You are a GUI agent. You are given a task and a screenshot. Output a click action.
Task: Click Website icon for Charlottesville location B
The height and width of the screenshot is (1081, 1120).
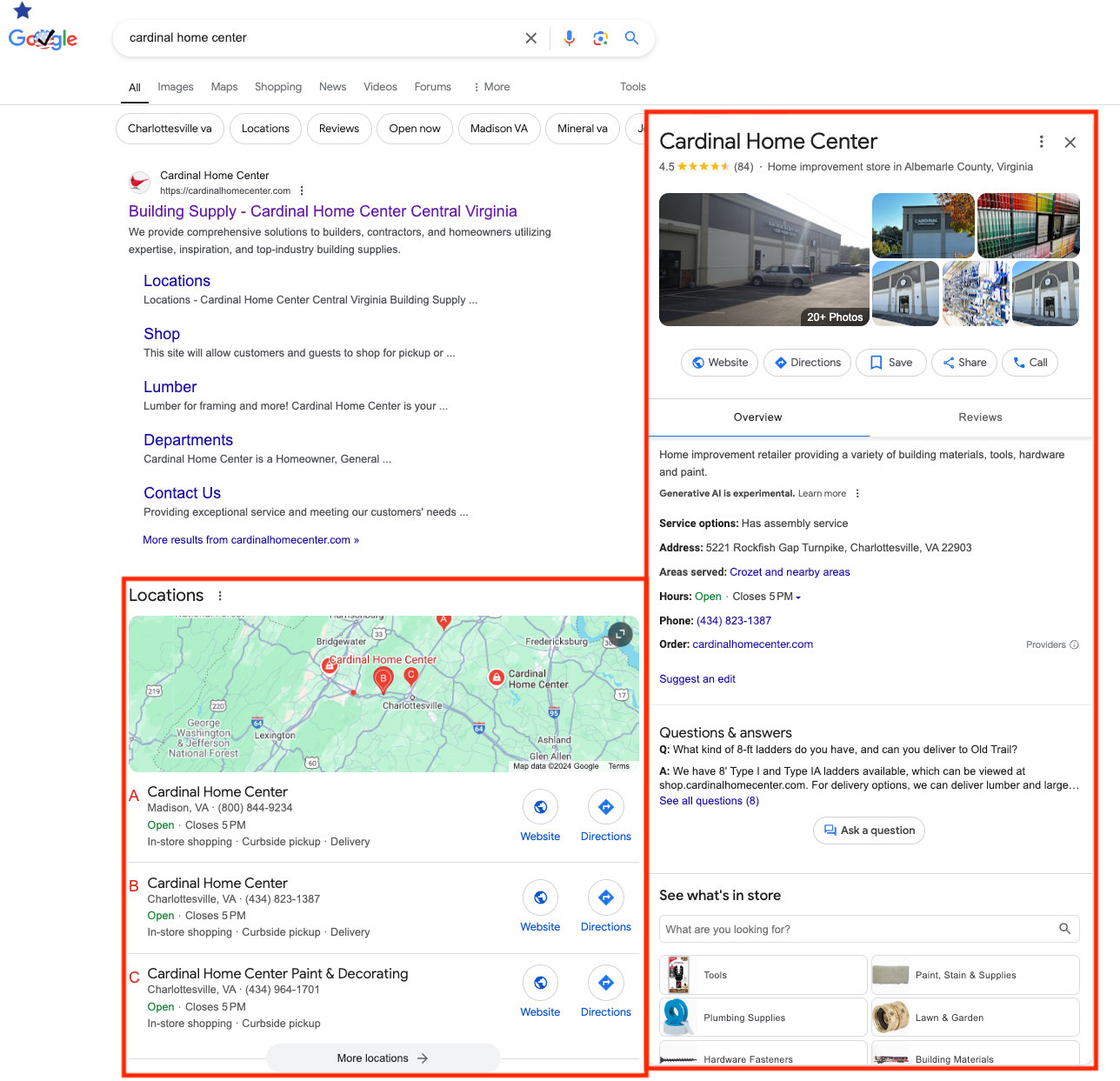pos(540,897)
